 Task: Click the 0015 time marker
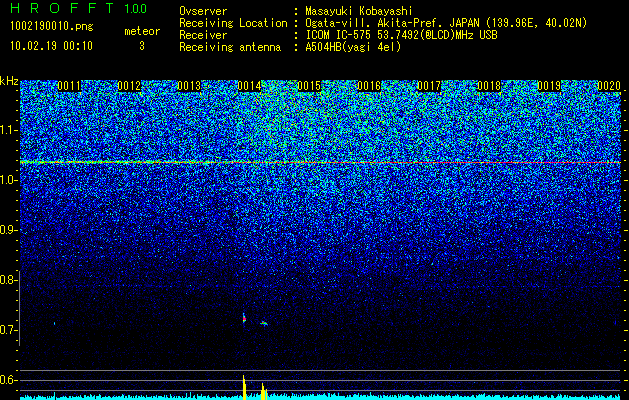[309, 86]
